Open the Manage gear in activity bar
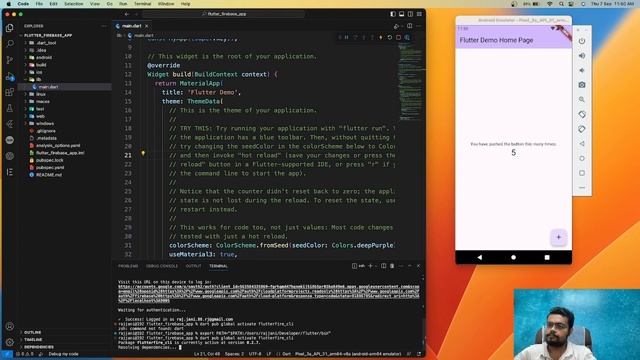 point(10,342)
